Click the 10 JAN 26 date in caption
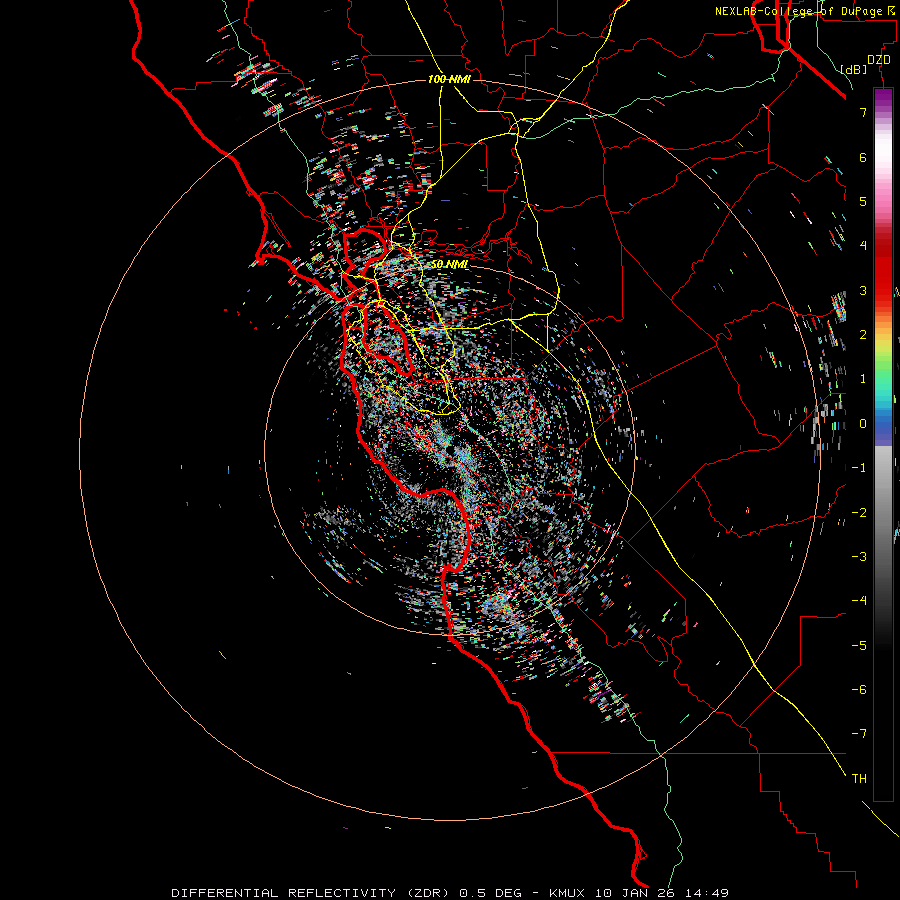Image resolution: width=900 pixels, height=900 pixels. (x=636, y=893)
